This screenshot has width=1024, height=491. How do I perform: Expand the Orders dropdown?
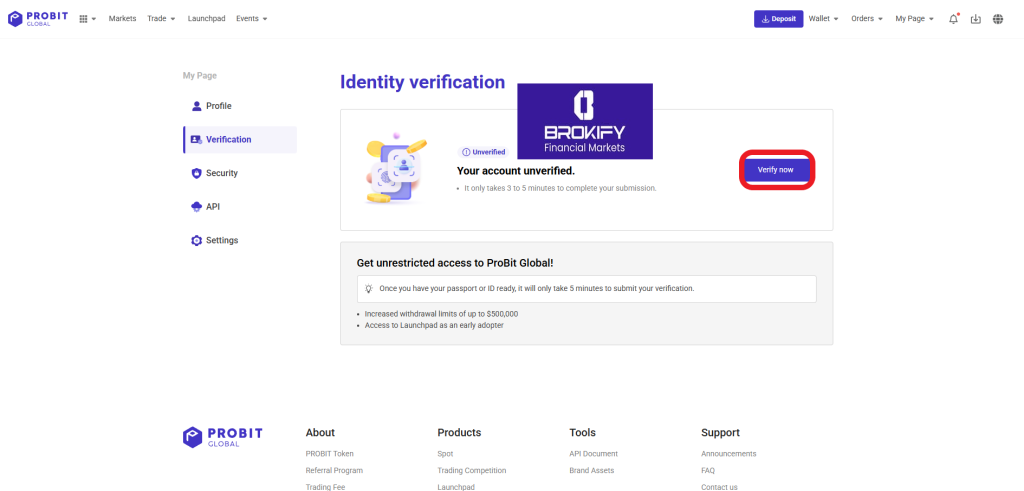click(x=866, y=19)
